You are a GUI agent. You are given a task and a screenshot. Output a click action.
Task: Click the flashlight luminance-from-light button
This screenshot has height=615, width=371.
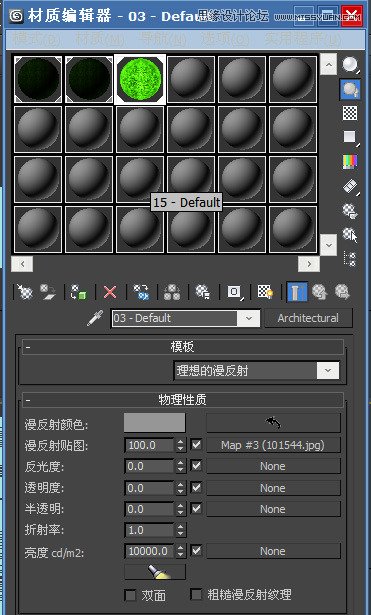(155, 572)
